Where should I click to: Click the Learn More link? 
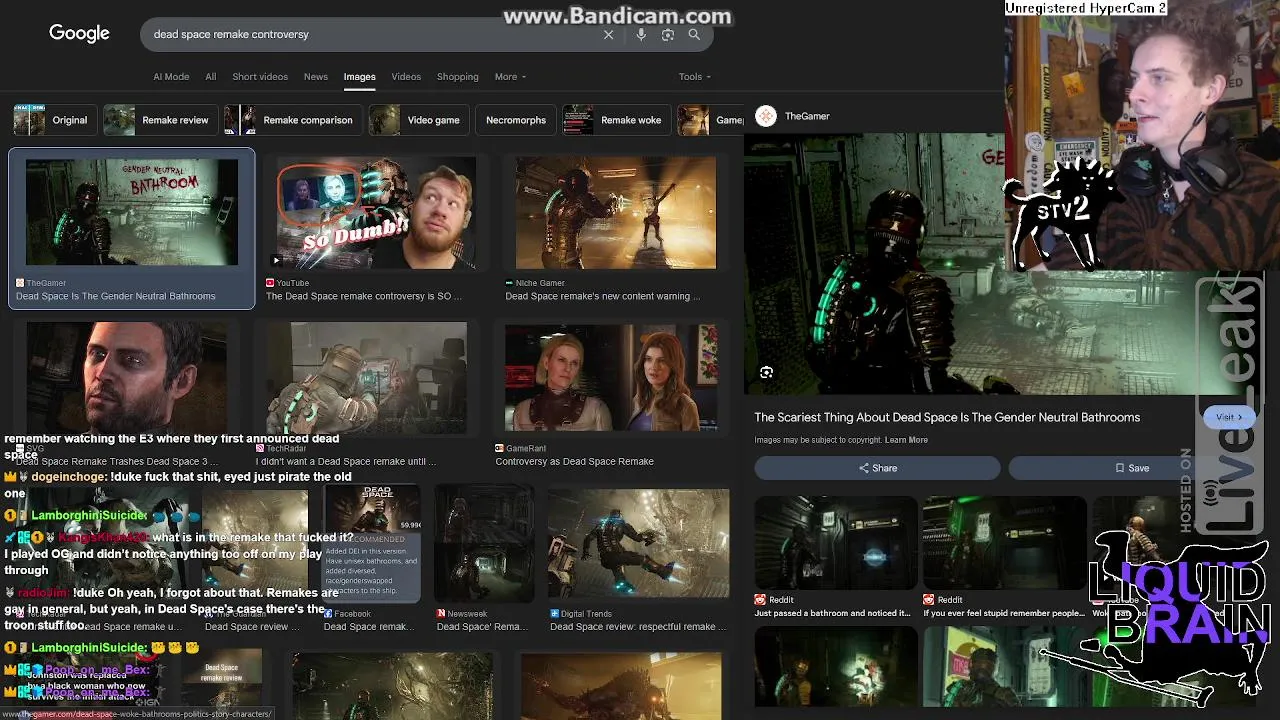coord(906,440)
